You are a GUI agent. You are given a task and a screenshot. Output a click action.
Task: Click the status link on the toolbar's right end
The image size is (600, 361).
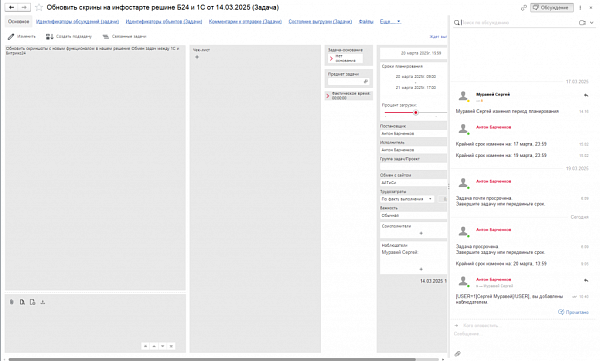[x=438, y=37]
